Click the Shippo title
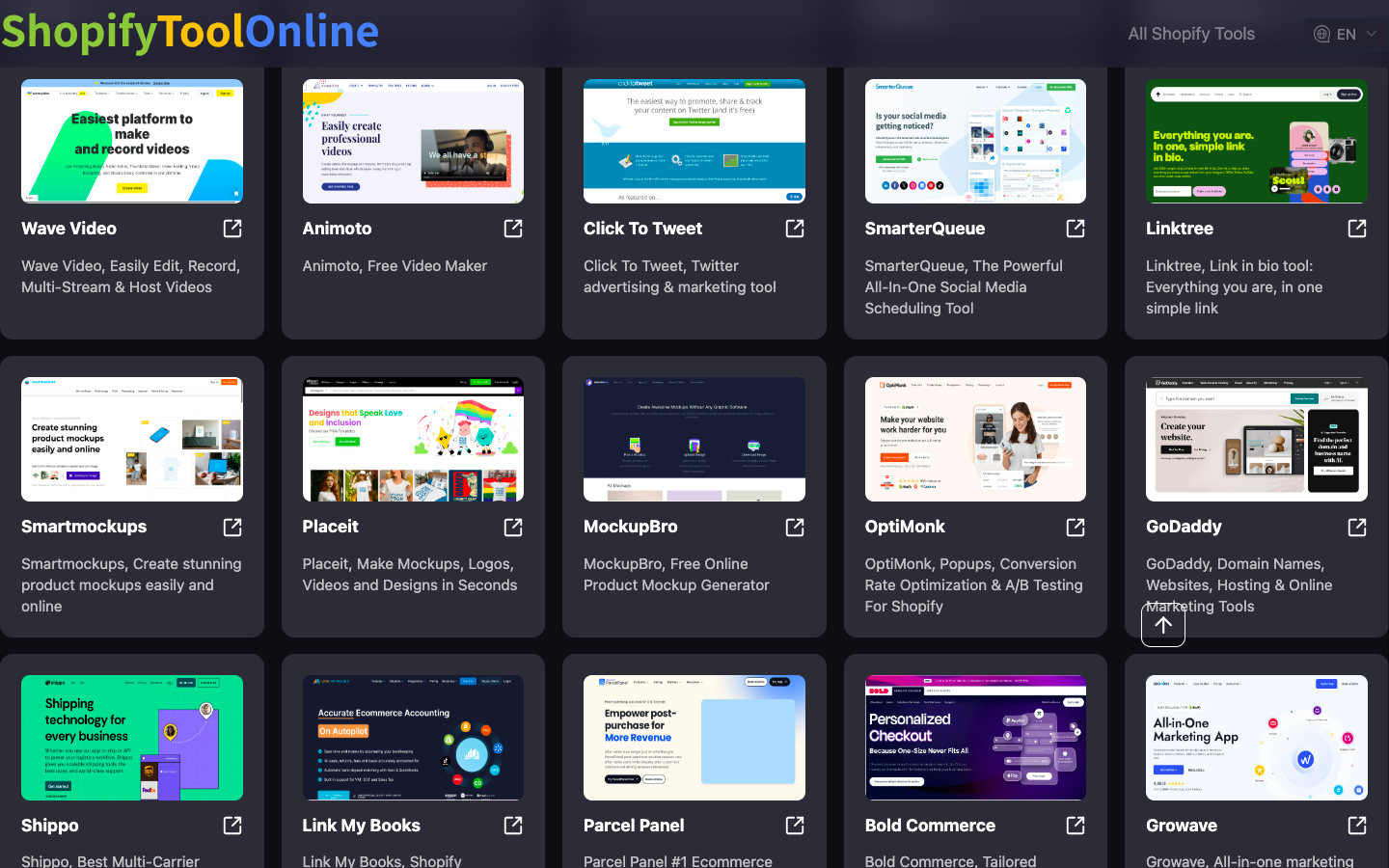The image size is (1389, 868). (50, 826)
